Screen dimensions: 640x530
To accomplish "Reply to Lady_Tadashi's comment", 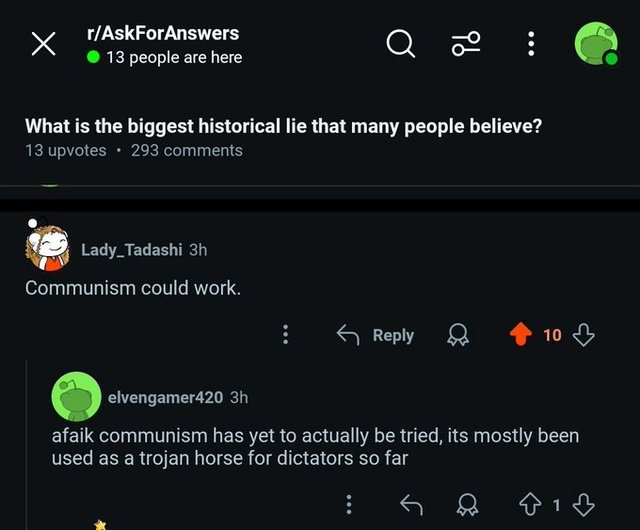I will 375,335.
